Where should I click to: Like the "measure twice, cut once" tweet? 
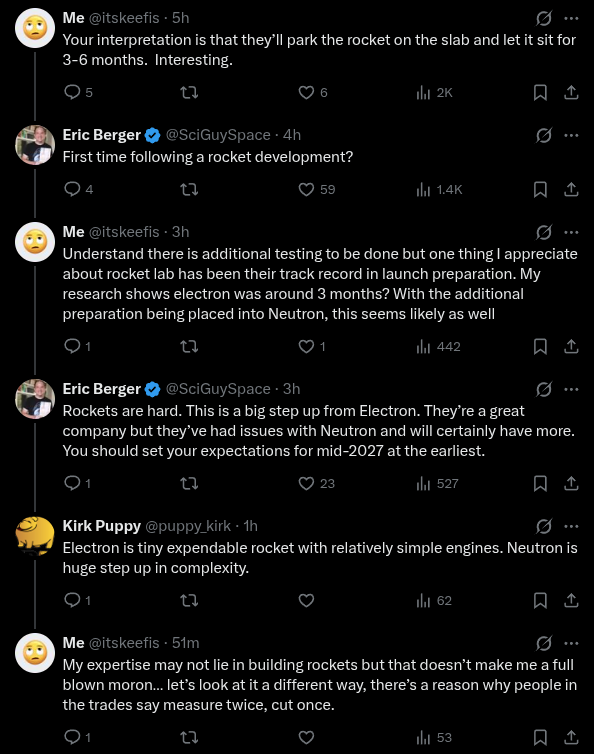click(306, 737)
